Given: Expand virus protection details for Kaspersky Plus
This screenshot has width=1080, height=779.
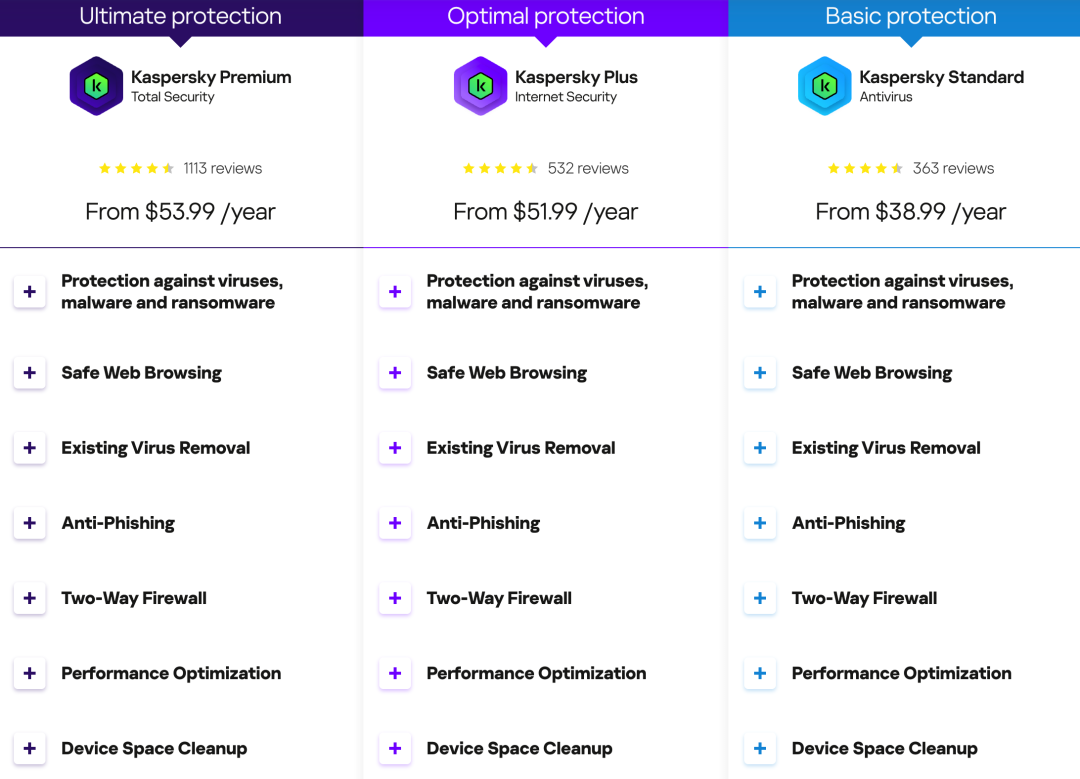Looking at the screenshot, I should [x=395, y=292].
